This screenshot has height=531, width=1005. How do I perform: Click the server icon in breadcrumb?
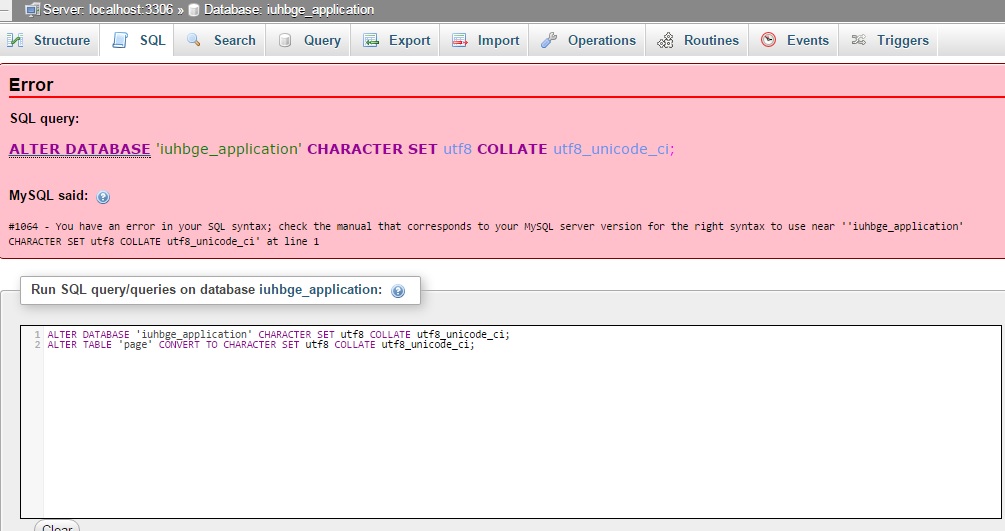point(32,10)
